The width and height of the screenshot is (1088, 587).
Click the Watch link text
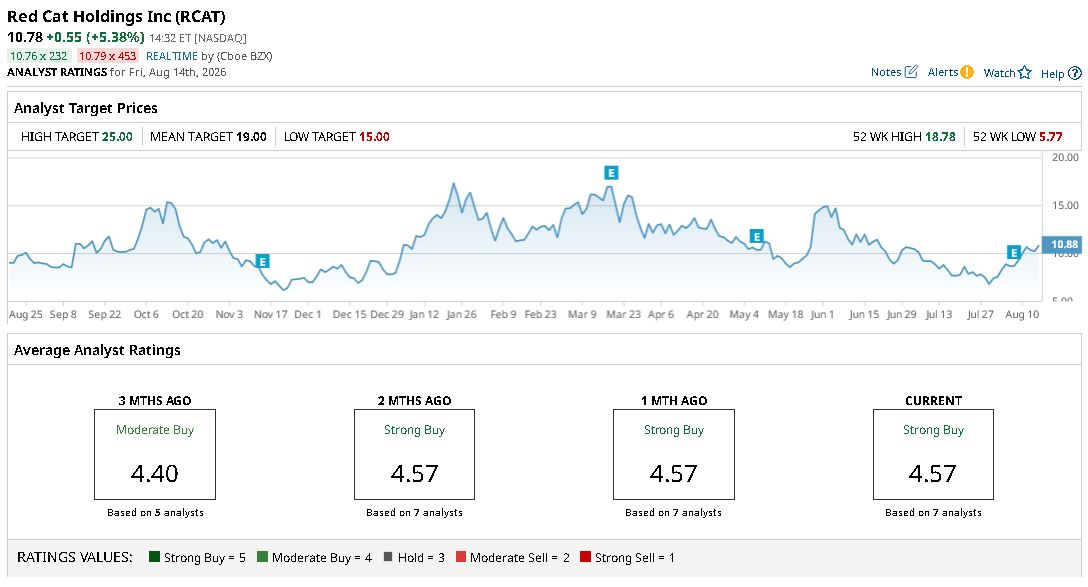pyautogui.click(x=999, y=73)
